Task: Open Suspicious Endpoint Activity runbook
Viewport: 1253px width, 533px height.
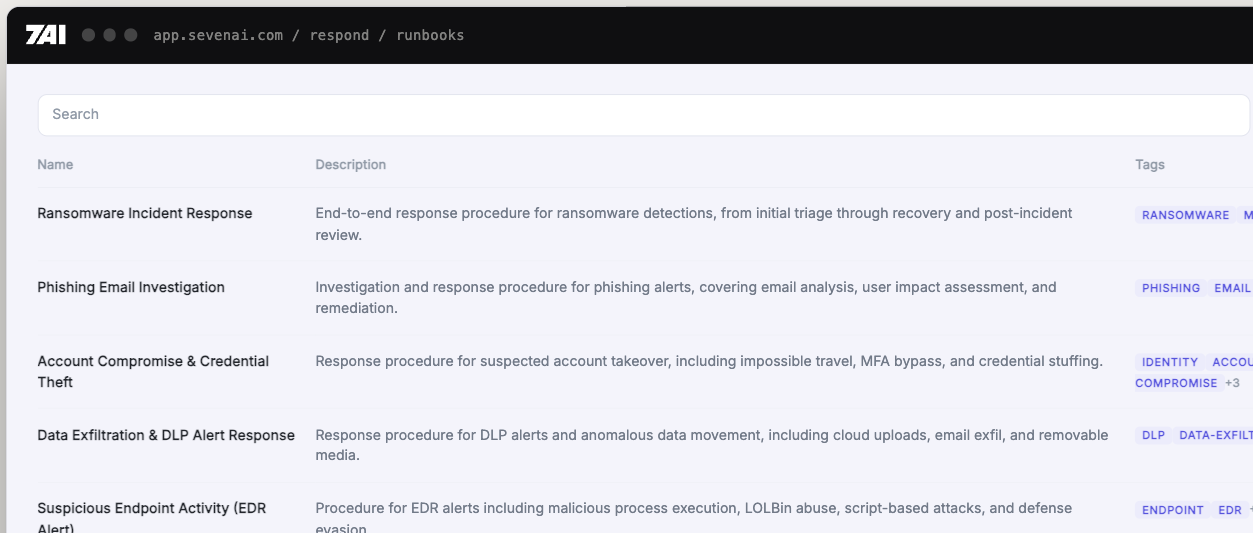Action: (152, 519)
